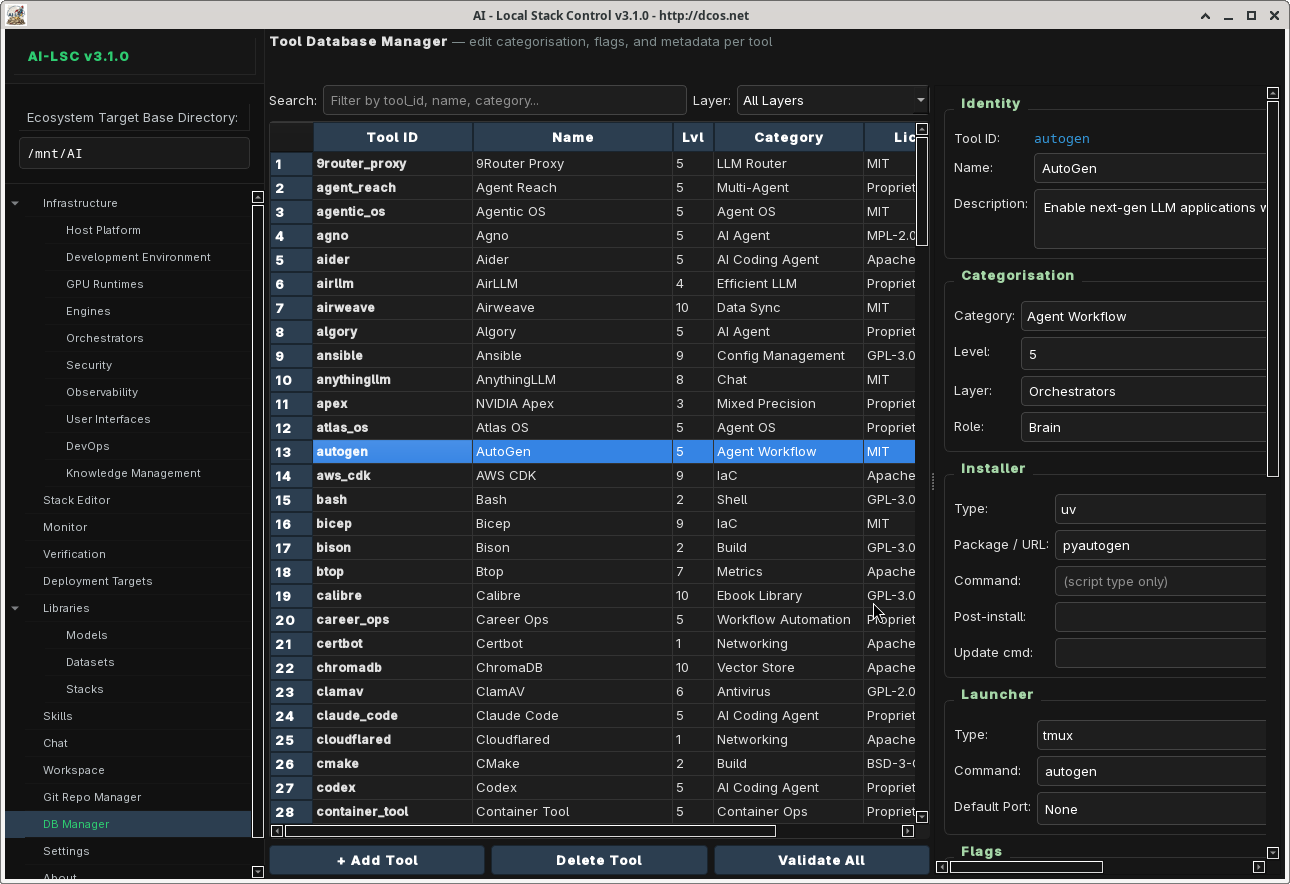Click the details panel scroll down arrow
The image size is (1290, 884).
coord(1273,853)
